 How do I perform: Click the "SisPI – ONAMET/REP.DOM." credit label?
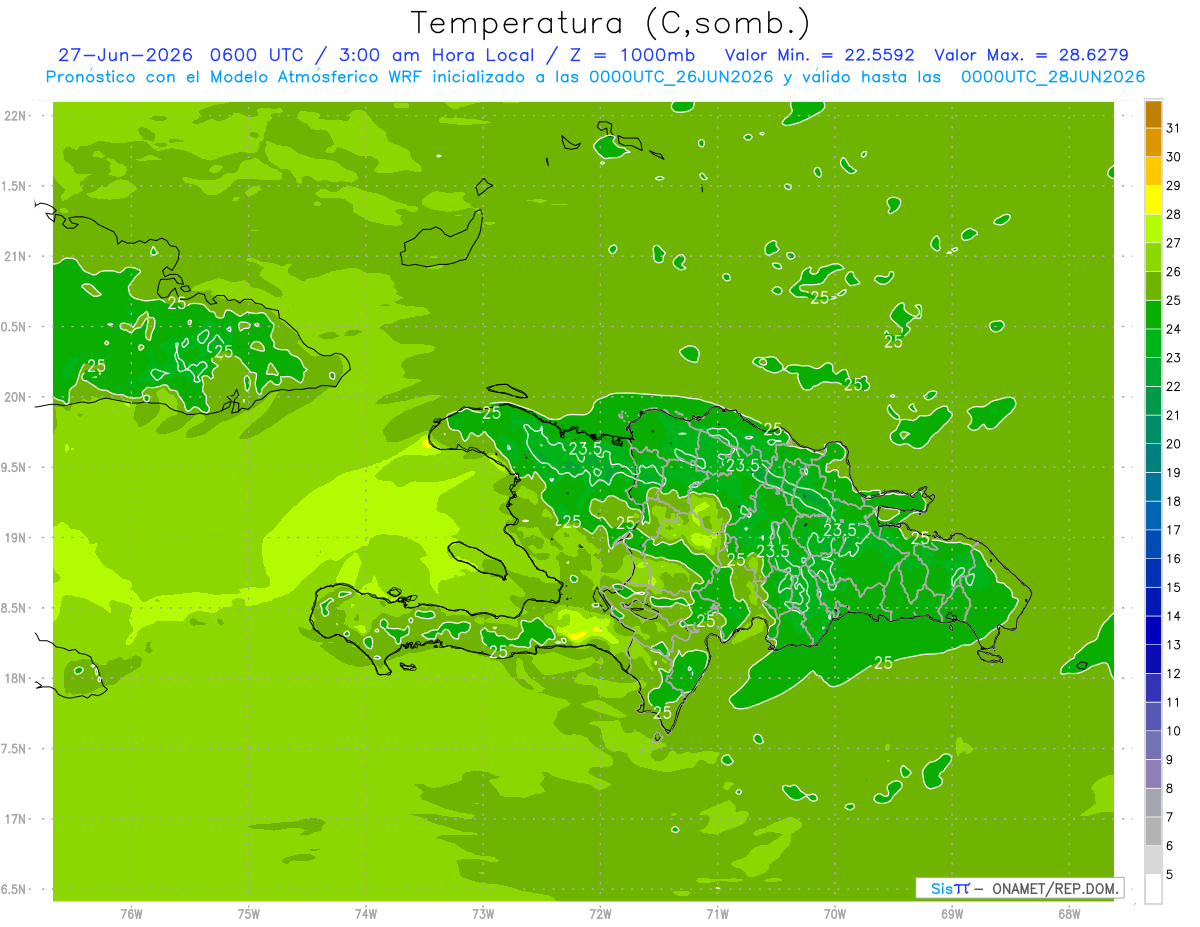pyautogui.click(x=1020, y=888)
